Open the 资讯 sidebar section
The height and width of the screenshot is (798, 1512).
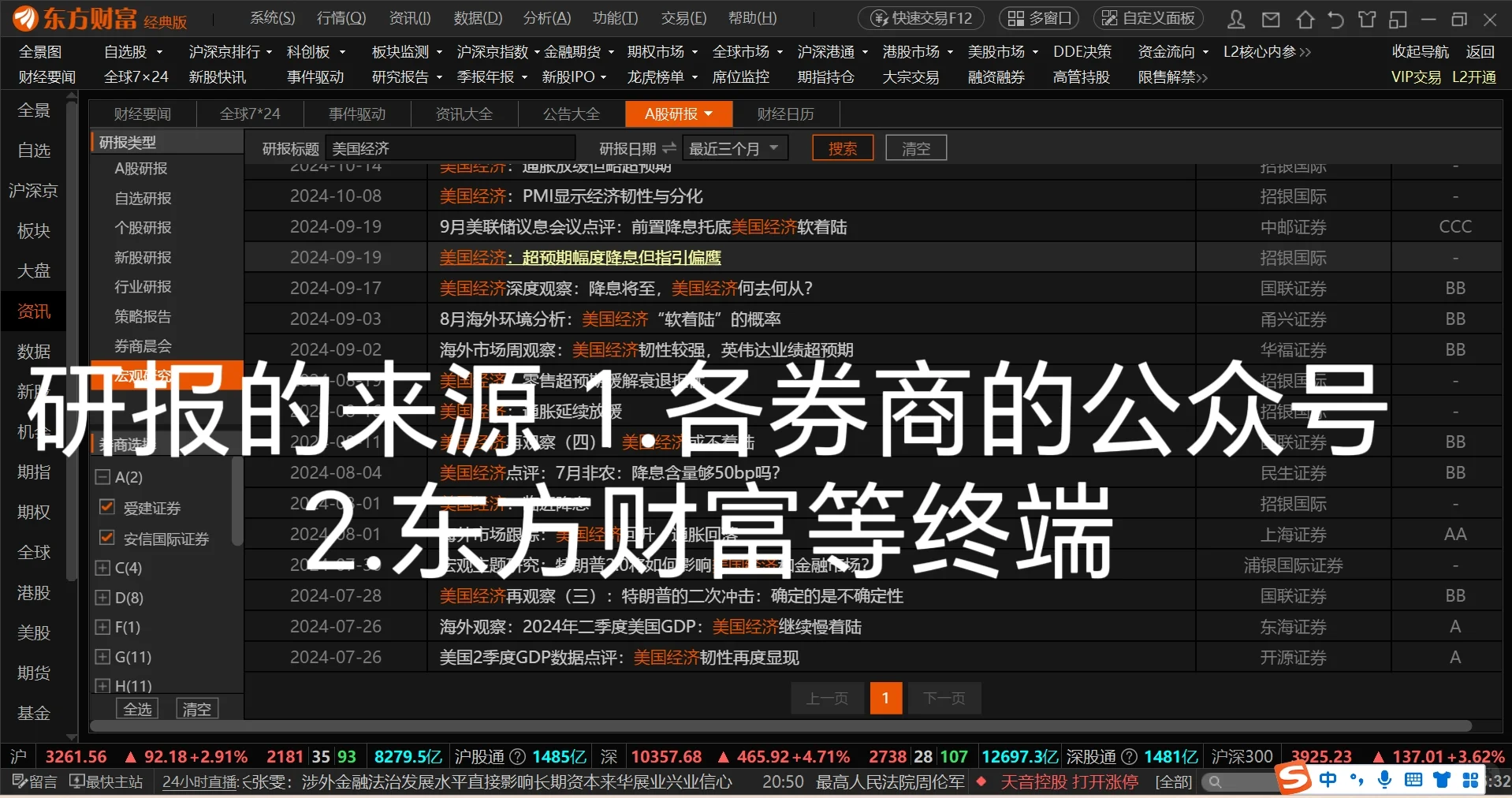[34, 311]
